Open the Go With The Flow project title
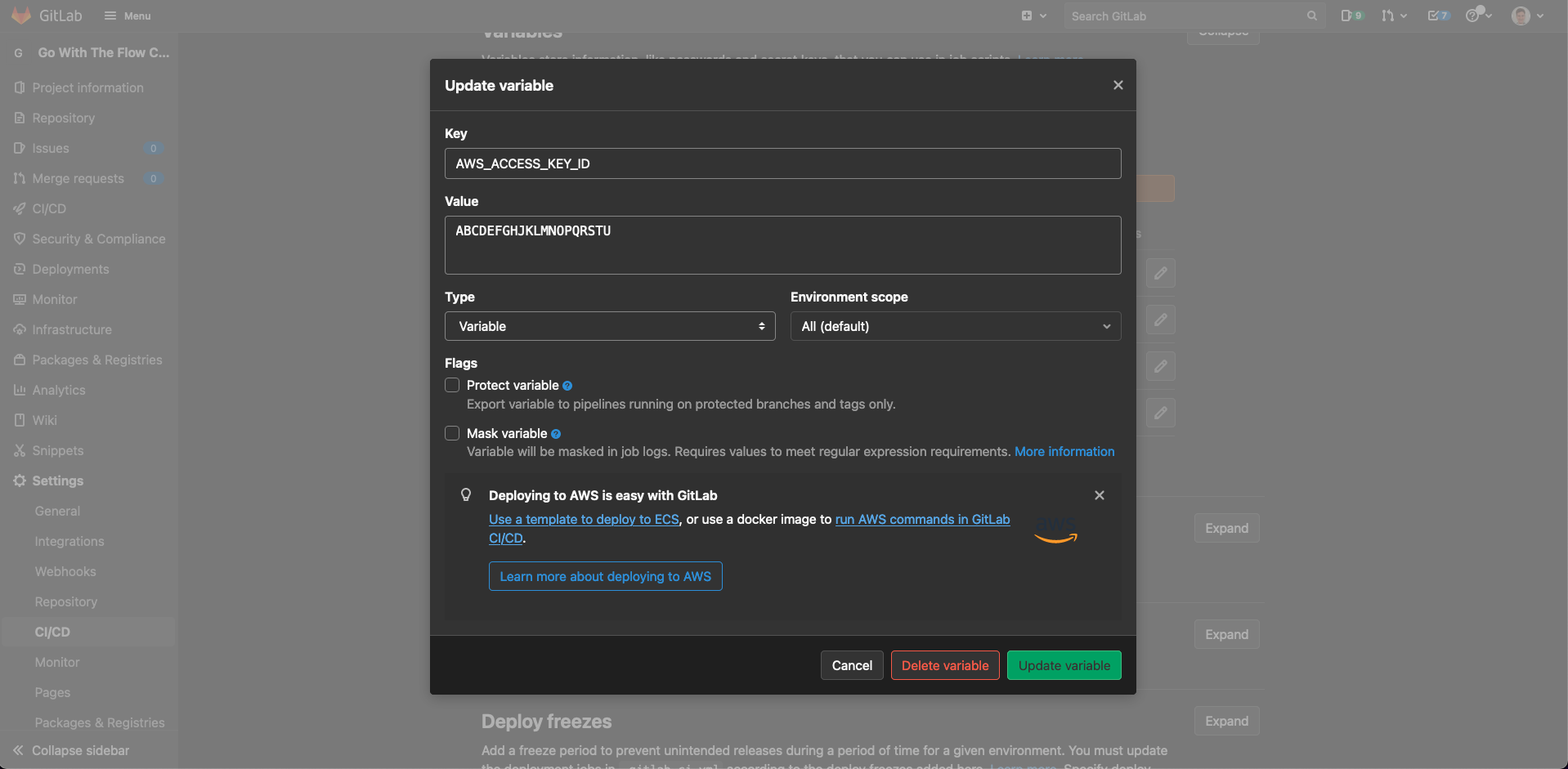This screenshot has height=769, width=1568. pos(103,52)
